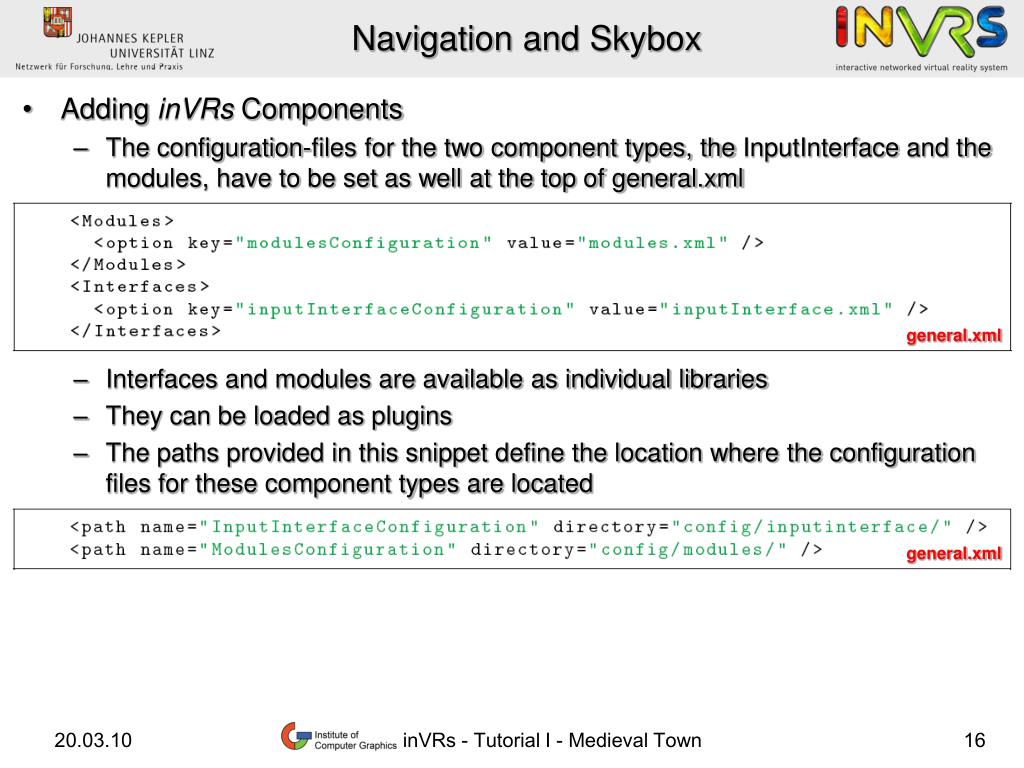Click the "ModulesConfiguration" path name string
The image size is (1024, 768).
tap(328, 550)
